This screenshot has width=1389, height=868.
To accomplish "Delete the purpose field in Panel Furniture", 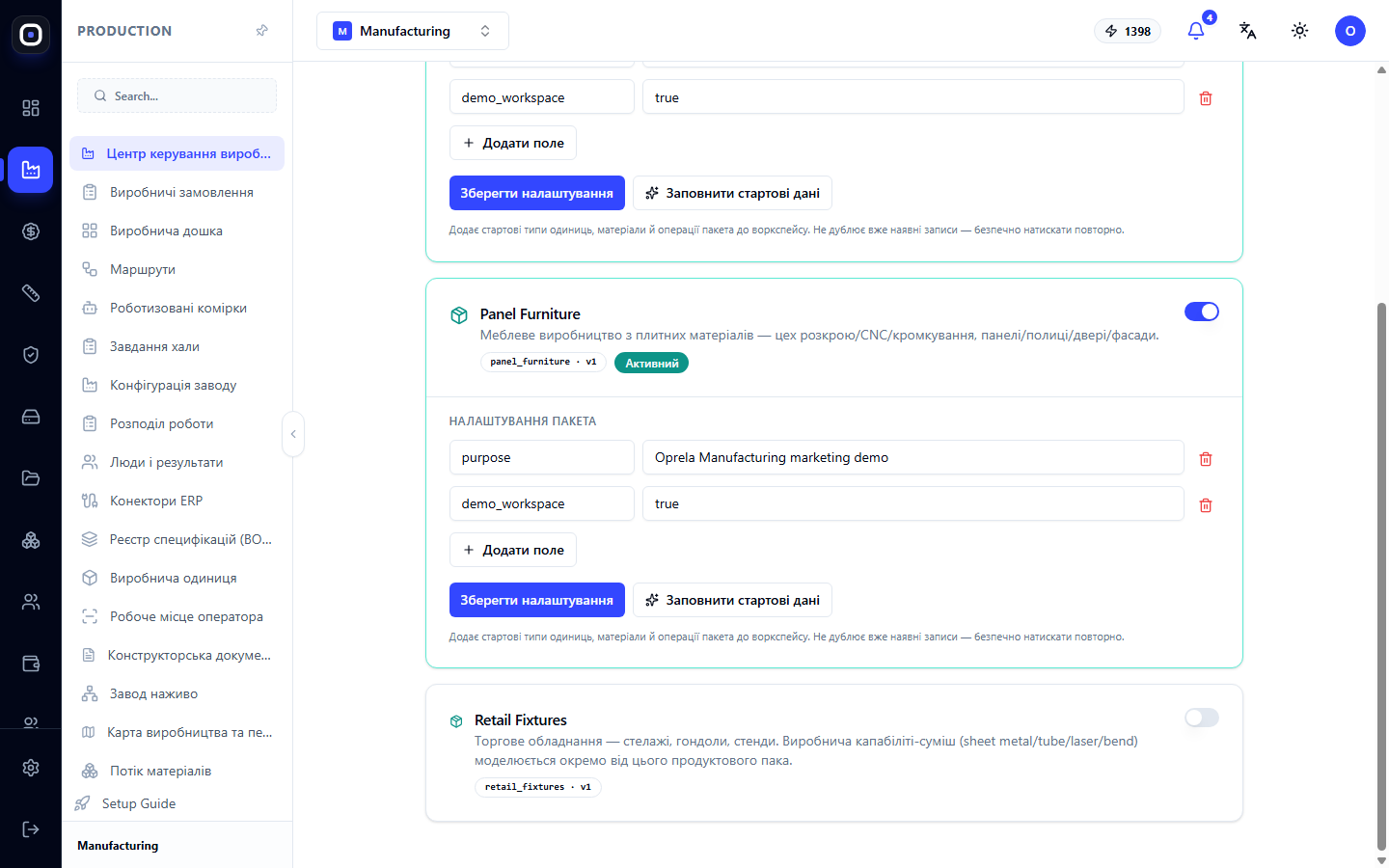I will [x=1206, y=459].
